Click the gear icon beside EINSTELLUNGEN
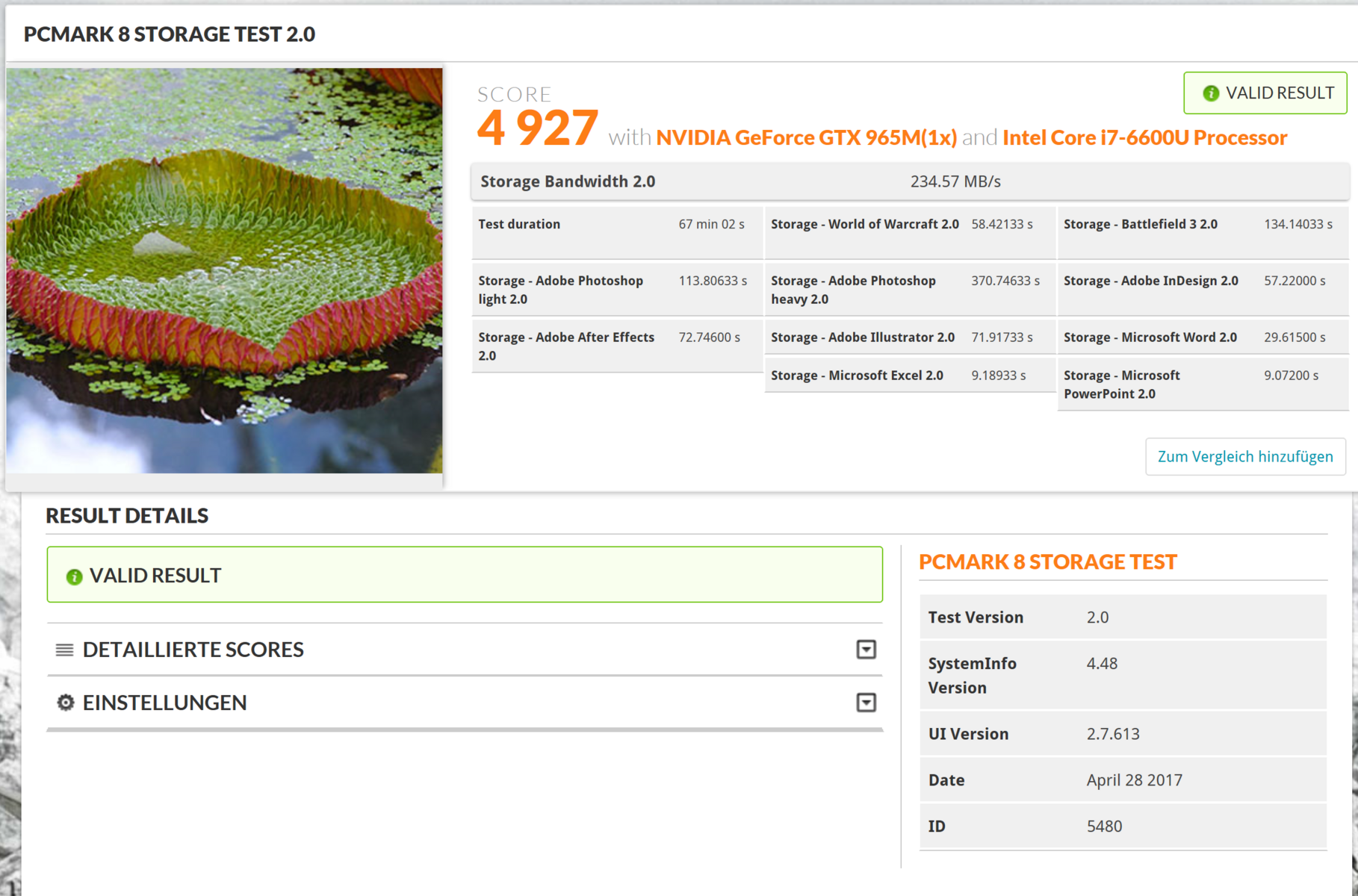Image resolution: width=1358 pixels, height=896 pixels. (x=66, y=703)
